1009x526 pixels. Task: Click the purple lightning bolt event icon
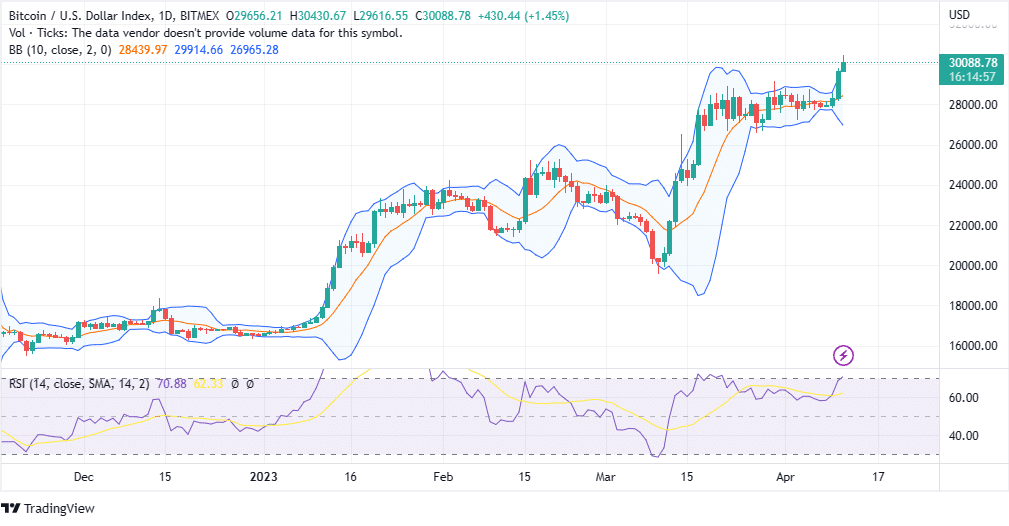coord(843,355)
